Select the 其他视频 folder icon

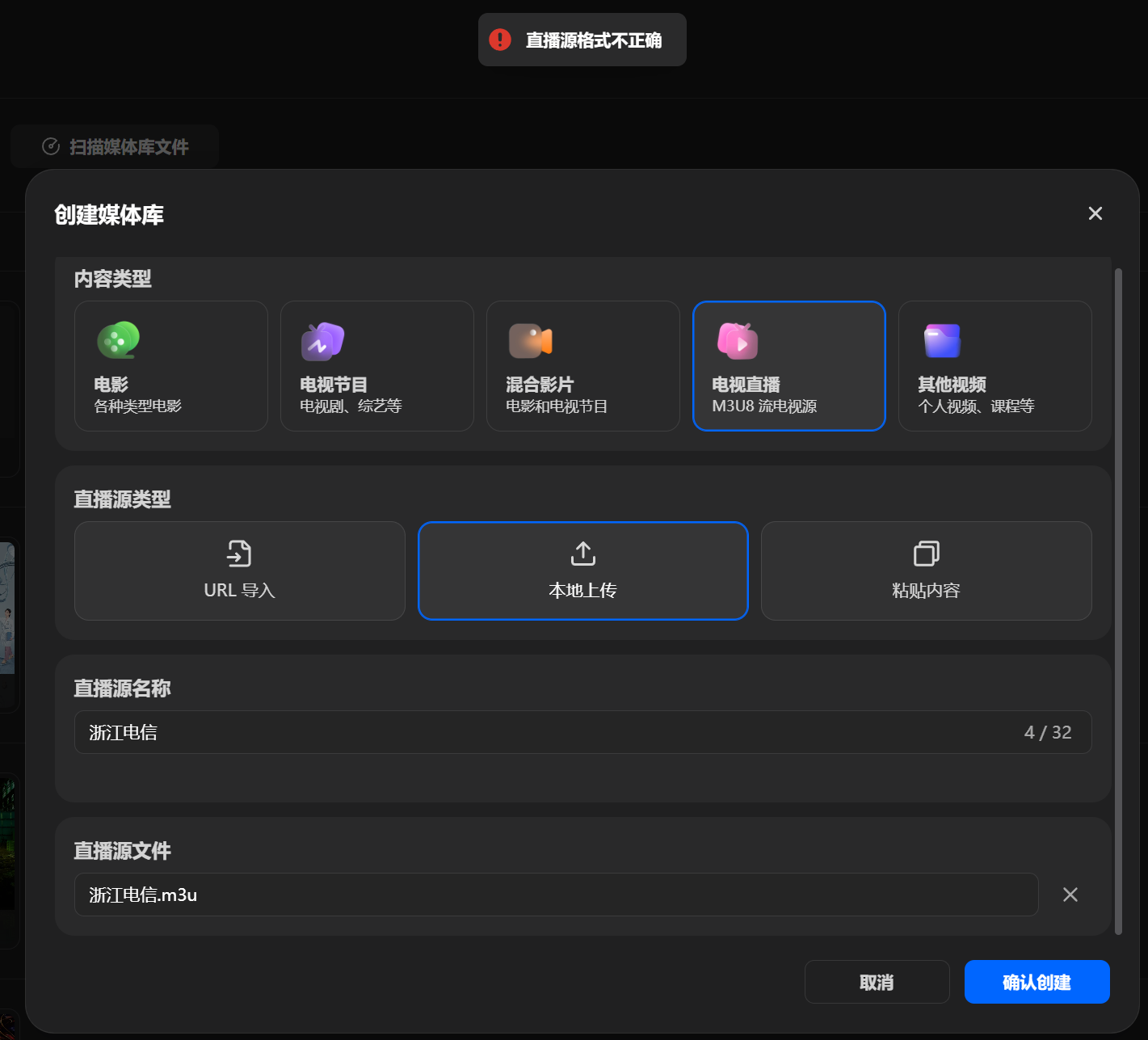(x=942, y=341)
